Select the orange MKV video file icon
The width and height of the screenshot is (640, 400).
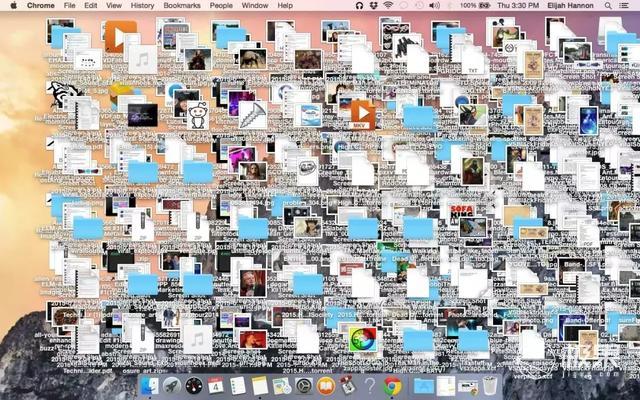[x=362, y=115]
